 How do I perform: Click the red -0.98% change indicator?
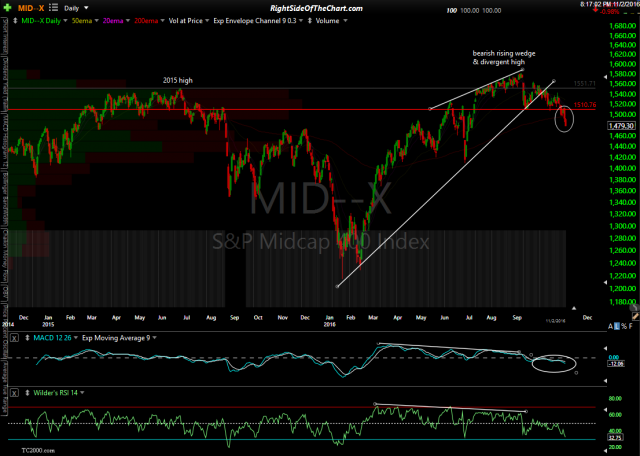point(607,11)
